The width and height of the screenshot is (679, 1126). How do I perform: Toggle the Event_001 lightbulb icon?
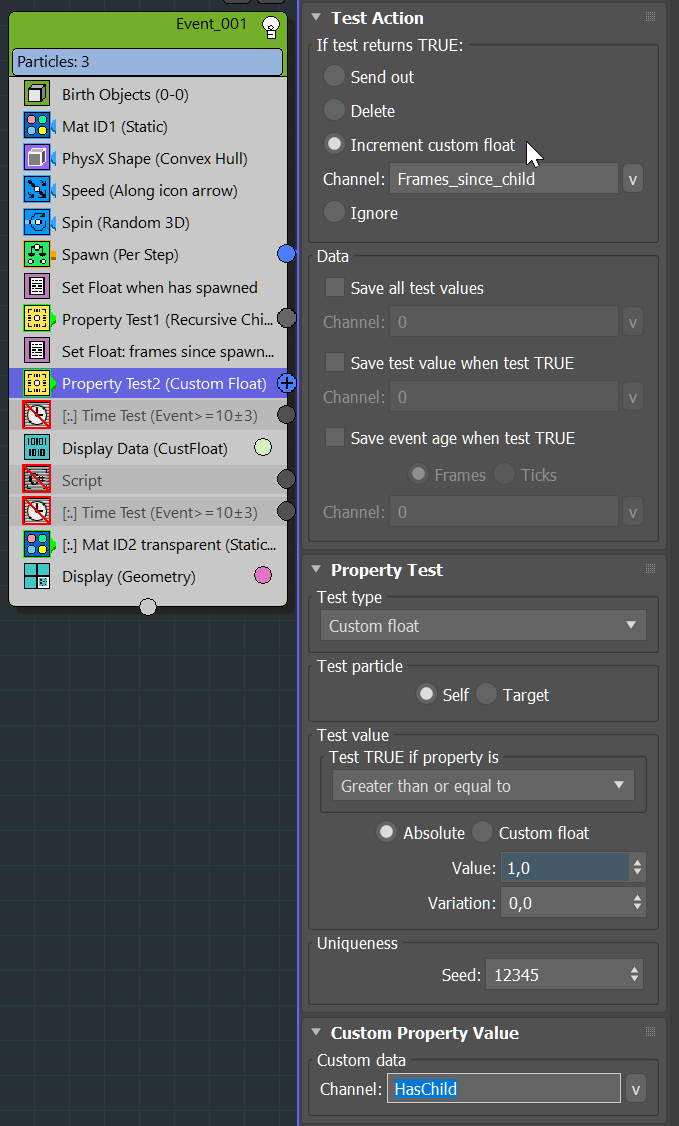(x=270, y=28)
